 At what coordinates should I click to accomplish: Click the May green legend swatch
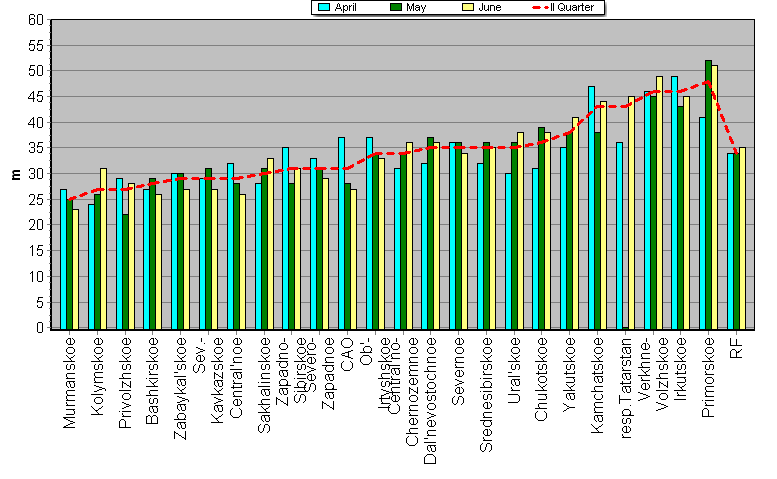(x=396, y=7)
